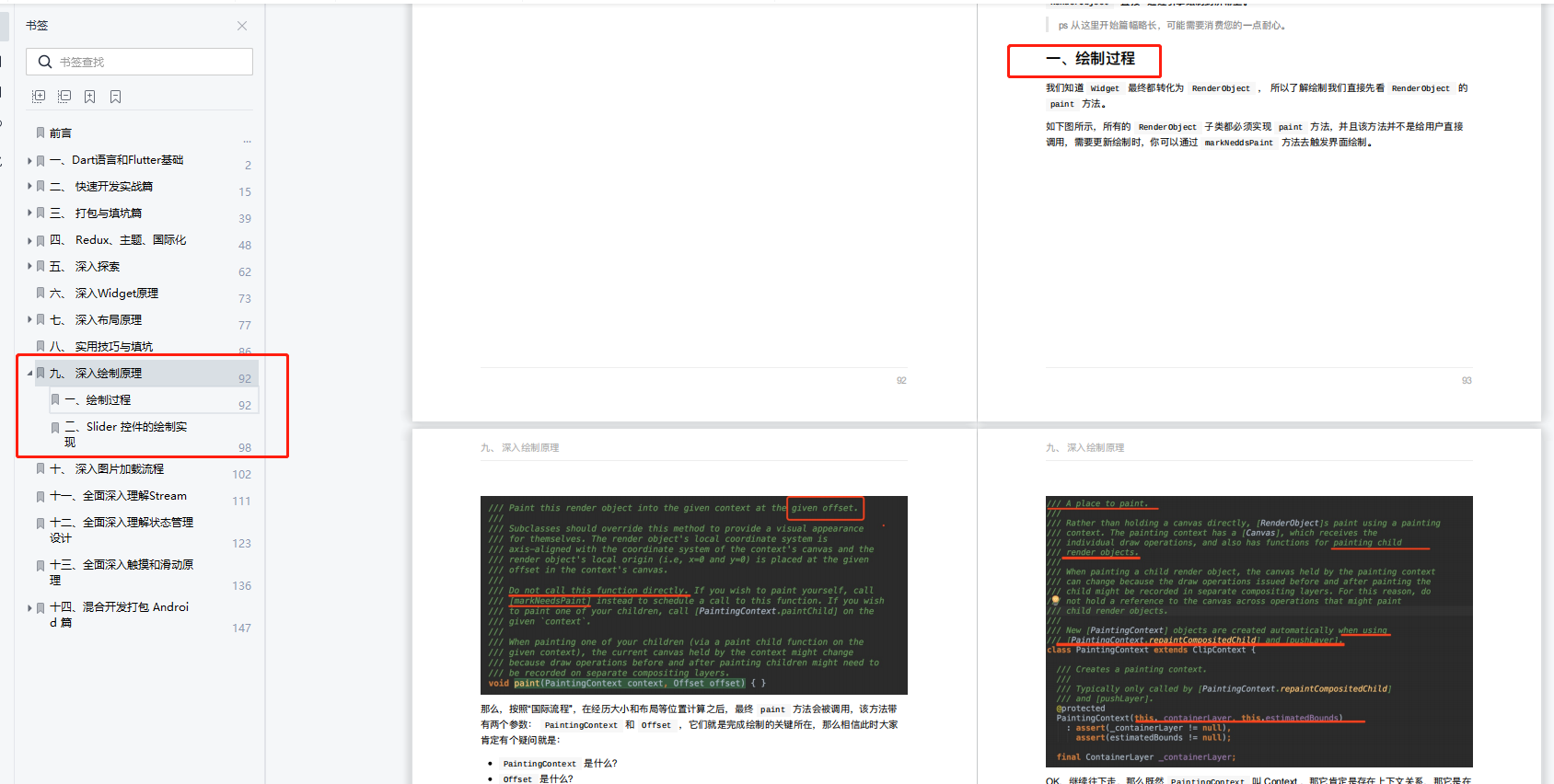Viewport: 1554px width, 784px height.
Task: Click 一、Dart语言和Flutter基础 bookmark title
Action: pos(117,160)
